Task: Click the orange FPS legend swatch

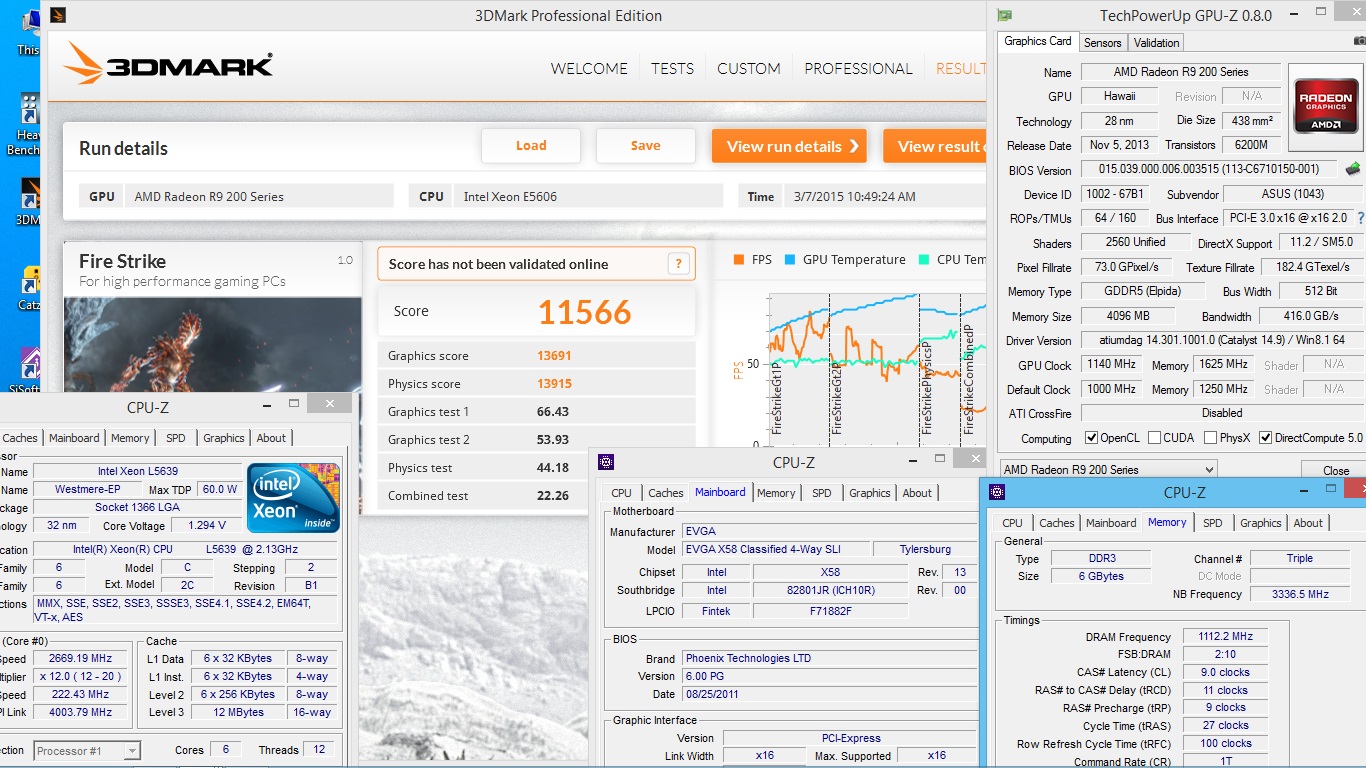Action: click(738, 260)
